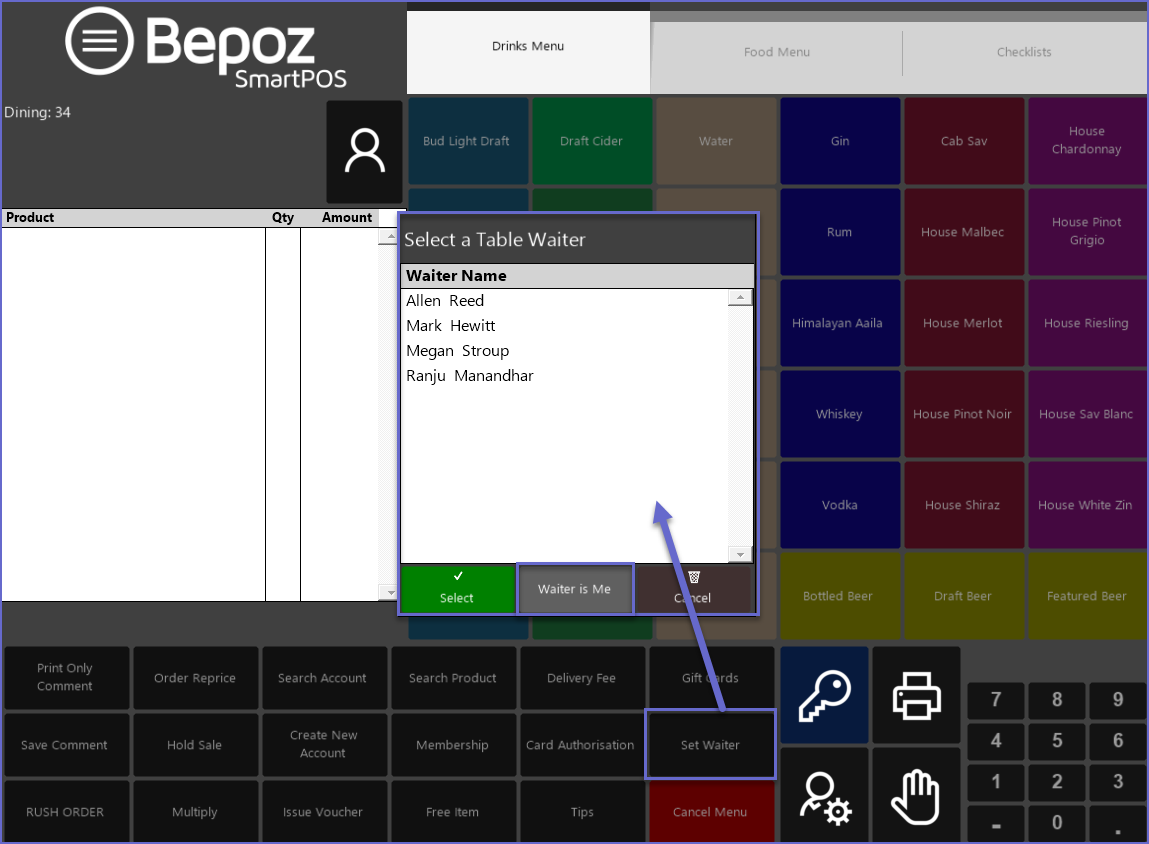Click the printer icon button
Viewport: 1149px width, 844px height.
tap(916, 695)
